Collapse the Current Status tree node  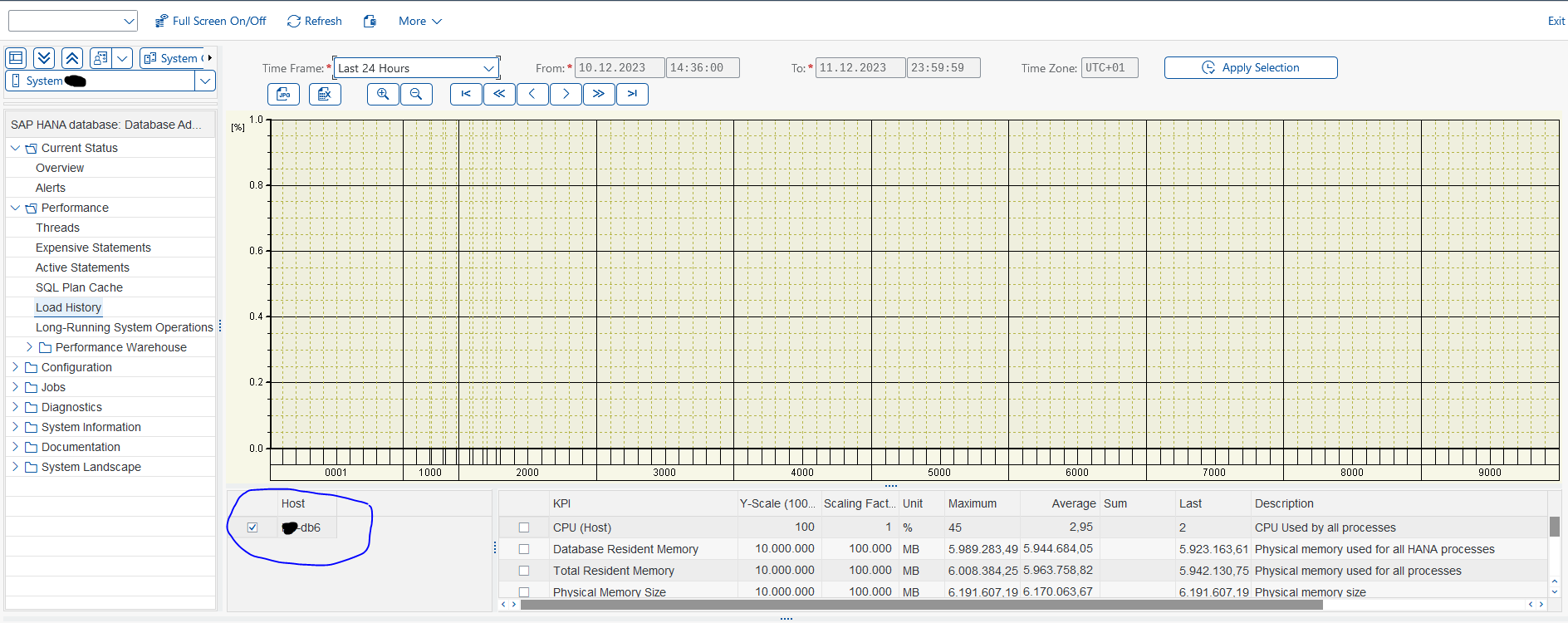coord(15,148)
